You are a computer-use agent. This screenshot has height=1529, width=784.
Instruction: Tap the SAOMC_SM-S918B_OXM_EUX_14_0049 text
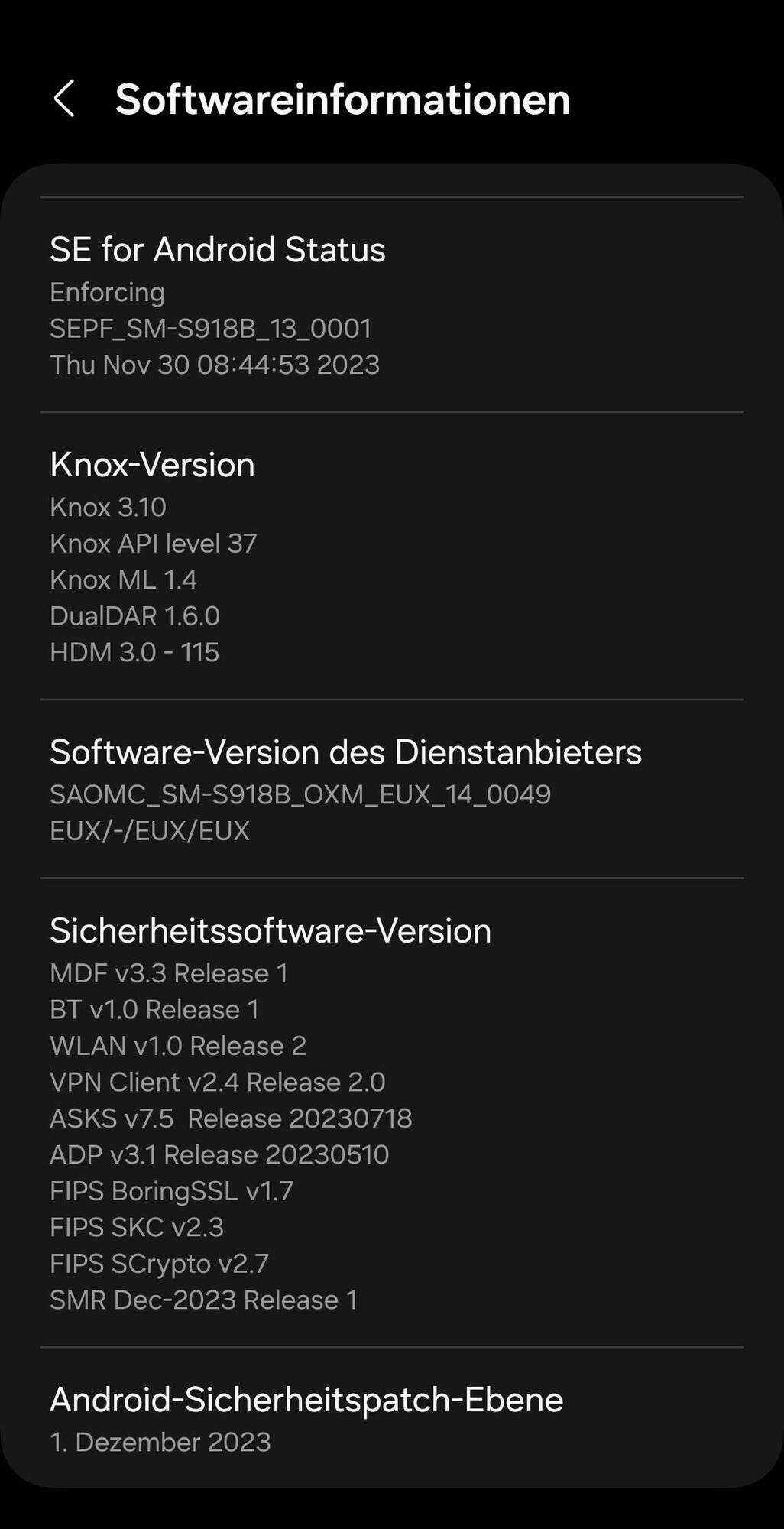coord(300,794)
